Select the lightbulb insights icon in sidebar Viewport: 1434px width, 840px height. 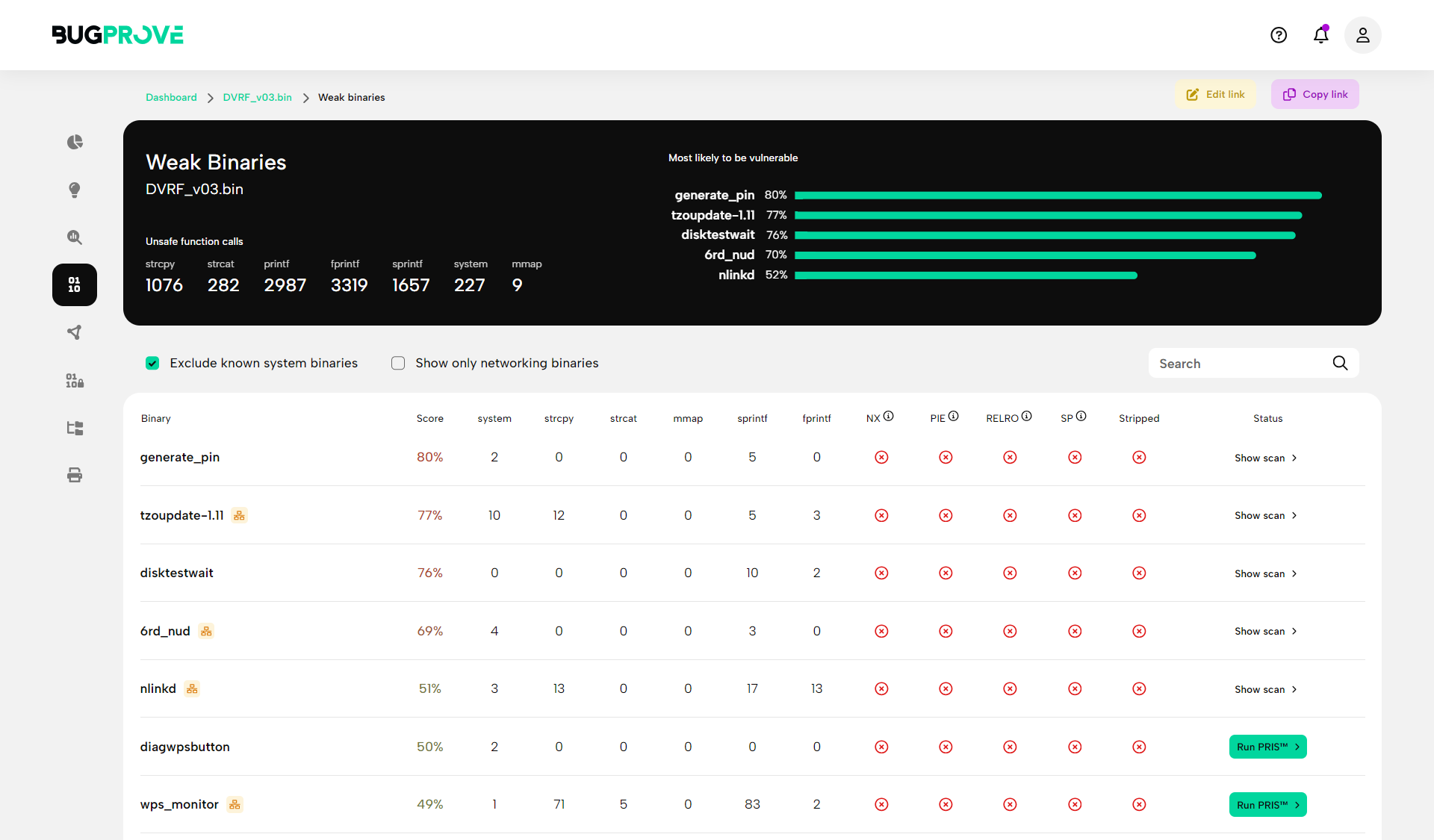(x=75, y=190)
